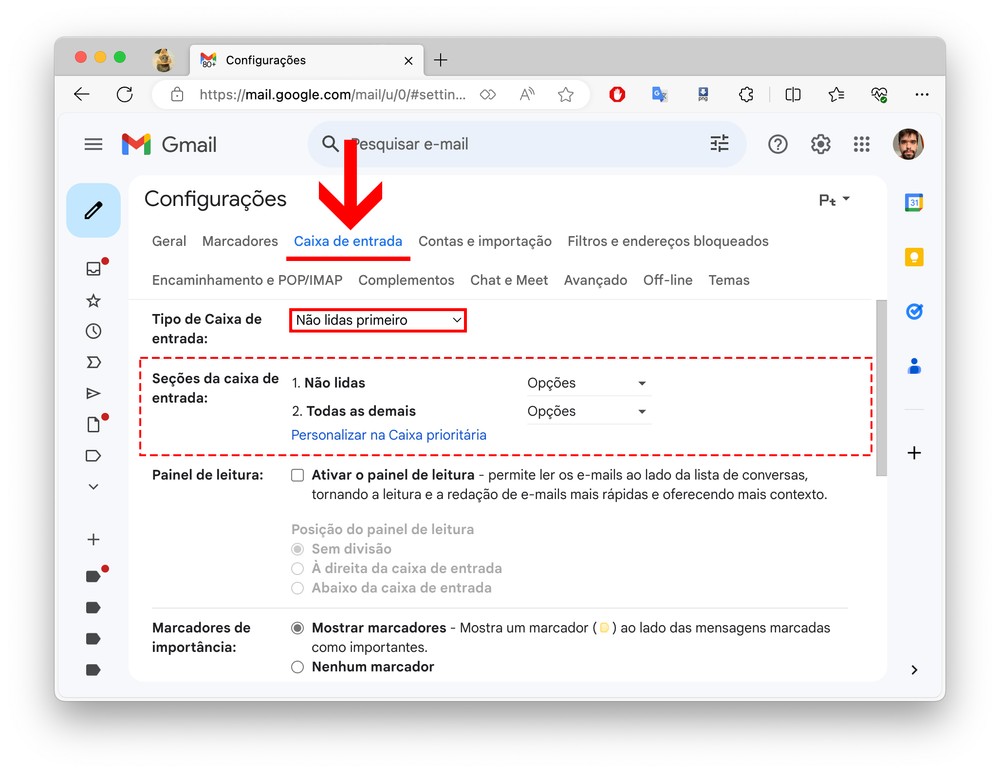Get add-ons plus icon in side panel
1000x773 pixels.
tap(914, 453)
